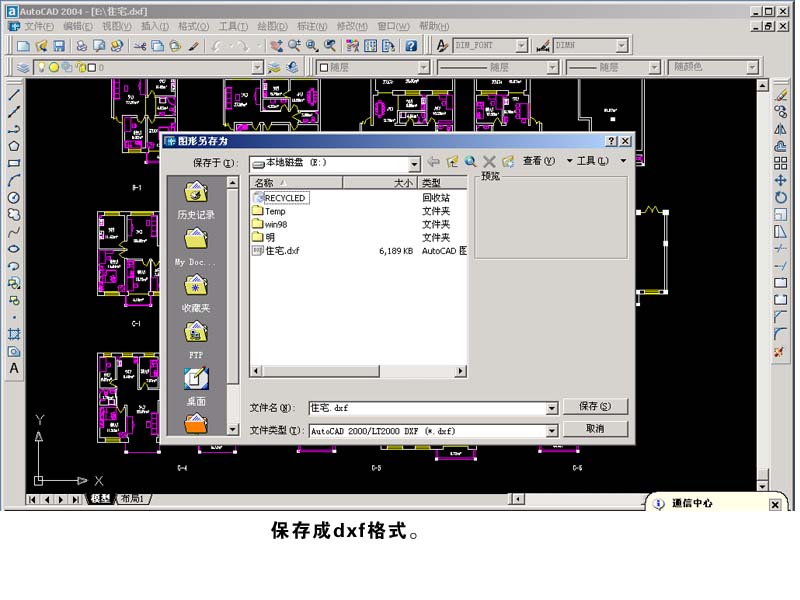Select the Array modify tool

click(x=780, y=163)
